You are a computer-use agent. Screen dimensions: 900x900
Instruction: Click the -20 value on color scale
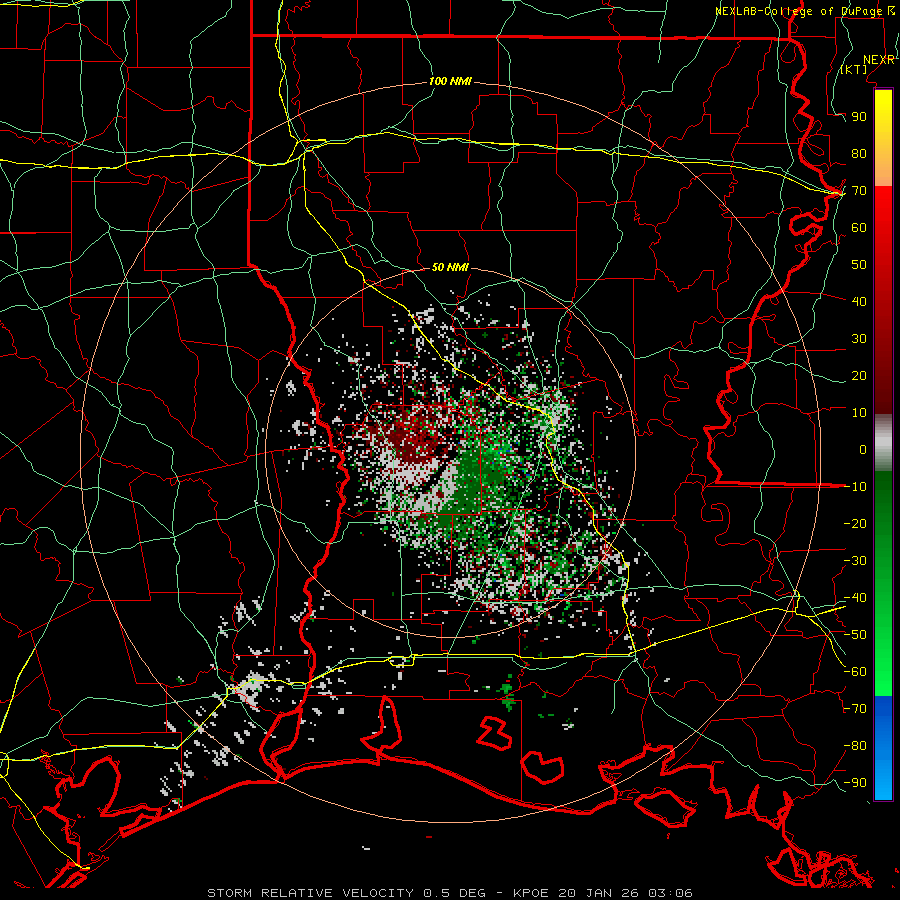[x=855, y=524]
